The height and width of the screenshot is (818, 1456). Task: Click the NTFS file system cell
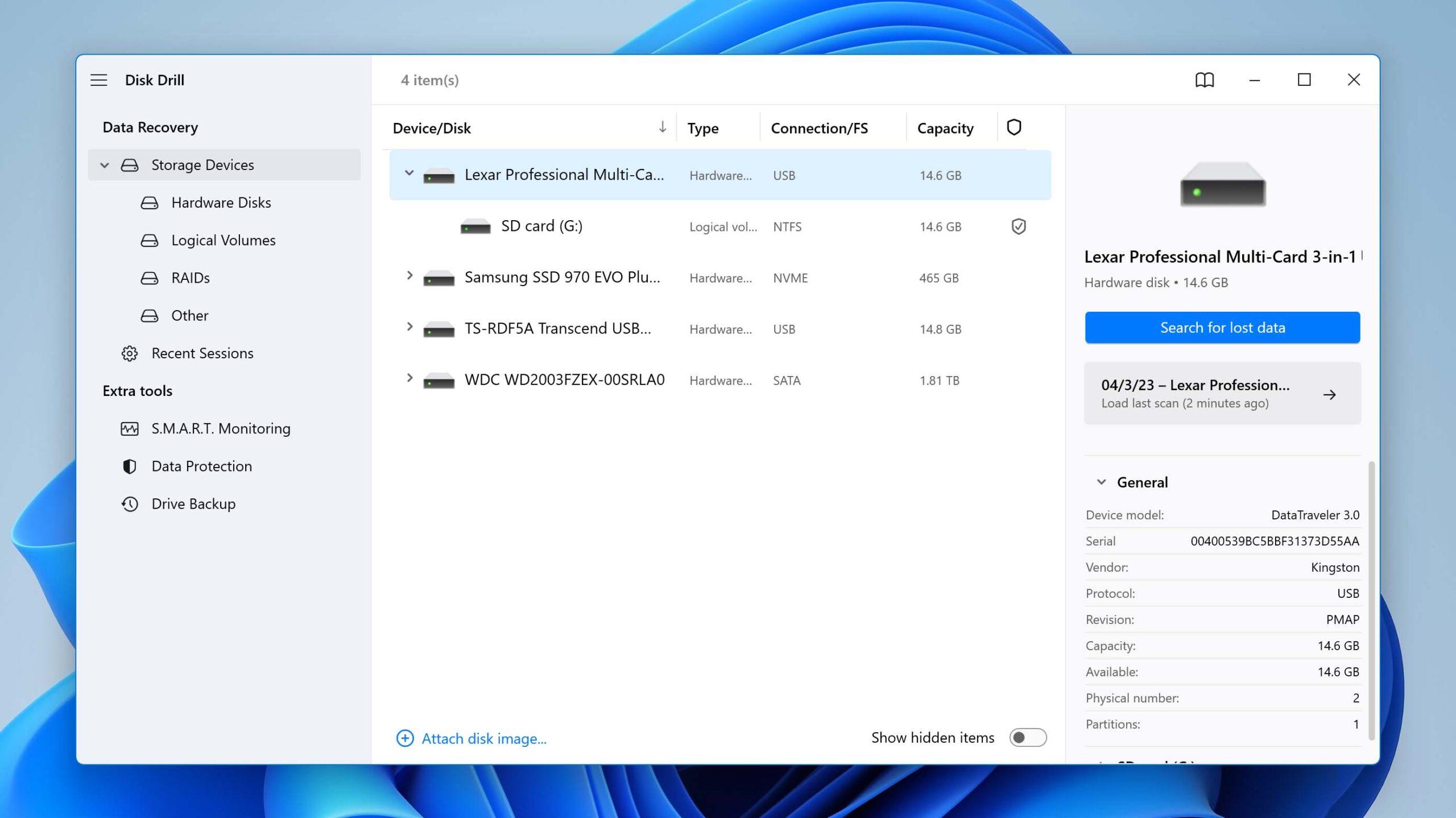pos(787,227)
